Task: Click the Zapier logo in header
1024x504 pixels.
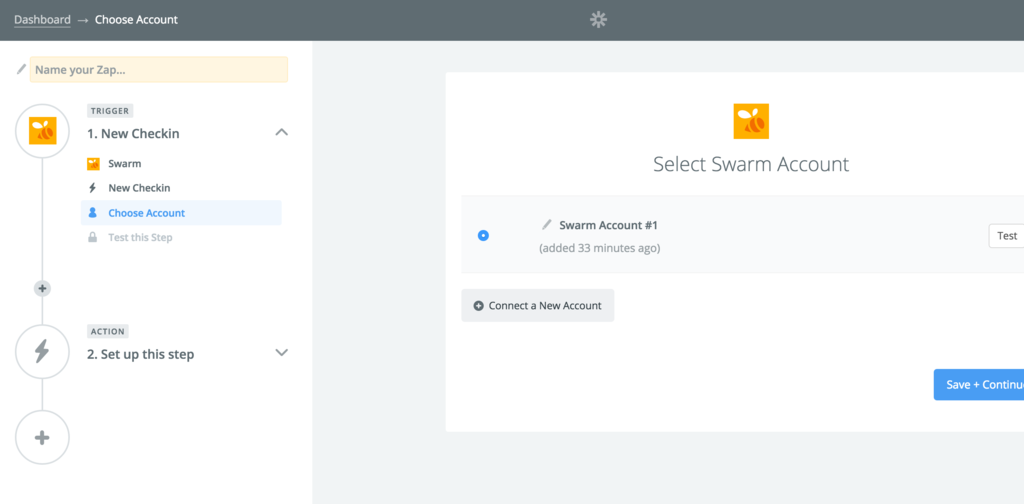Action: tap(598, 20)
